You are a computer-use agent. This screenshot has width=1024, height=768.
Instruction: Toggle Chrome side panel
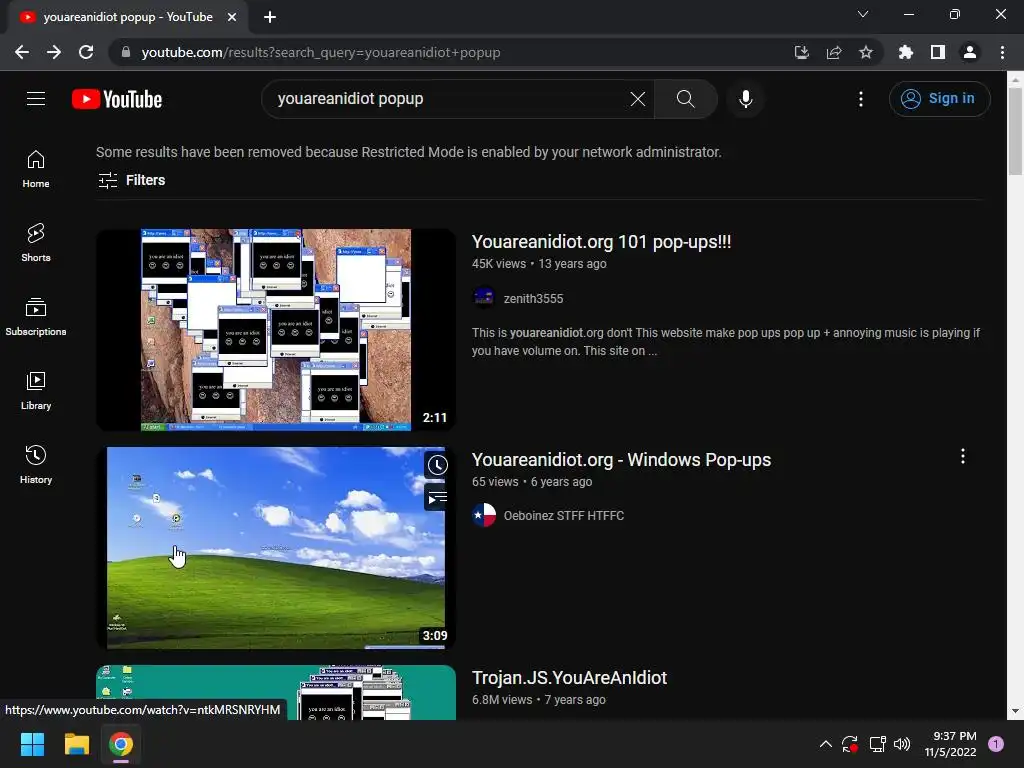point(938,52)
